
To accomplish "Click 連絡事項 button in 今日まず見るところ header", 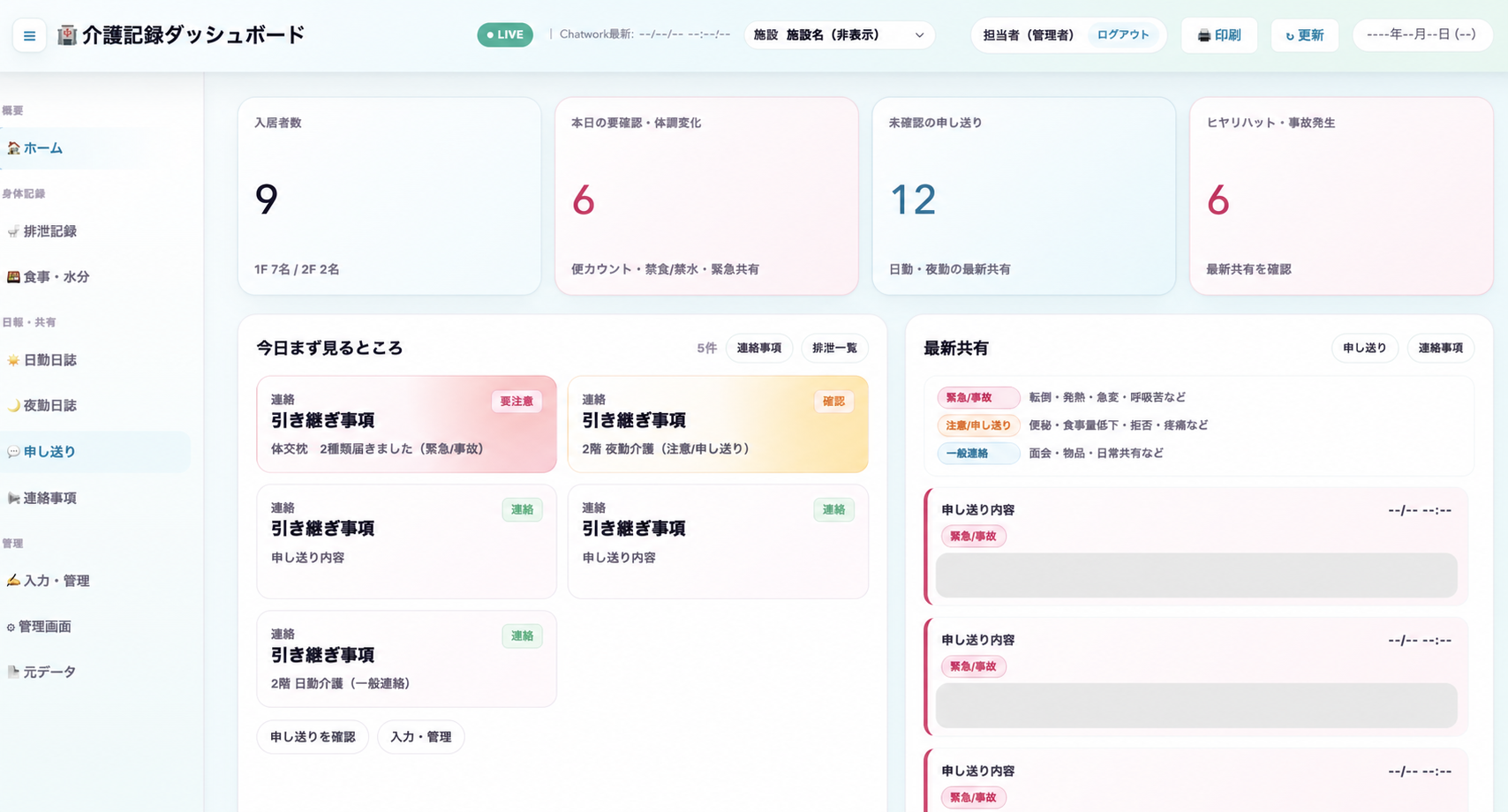I will pos(759,349).
